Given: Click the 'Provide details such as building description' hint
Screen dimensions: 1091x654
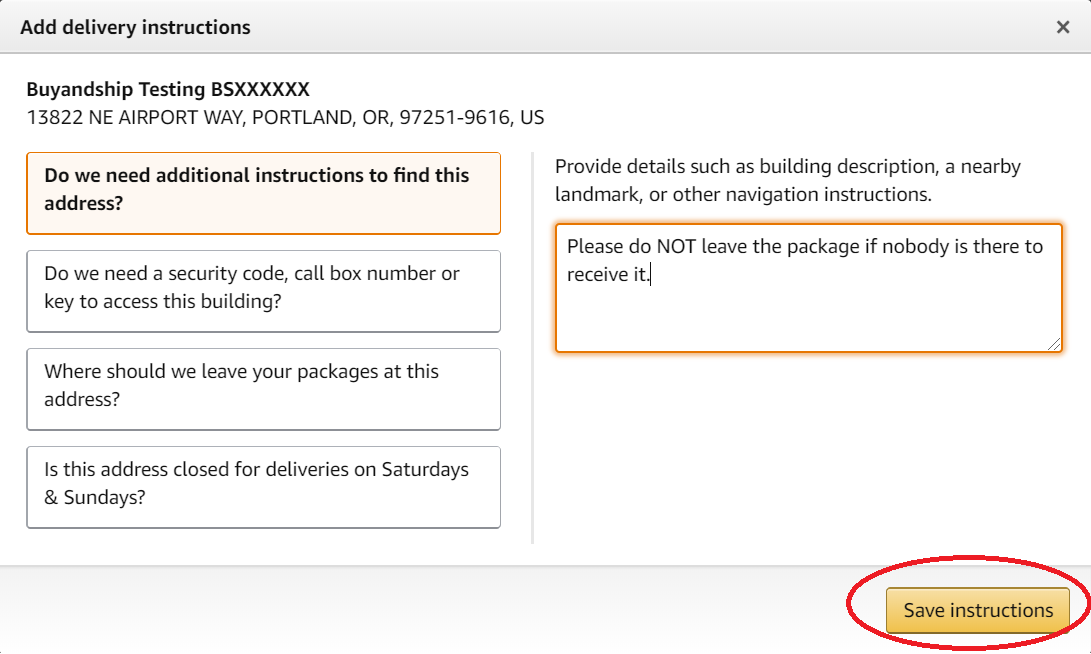Looking at the screenshot, I should [788, 167].
